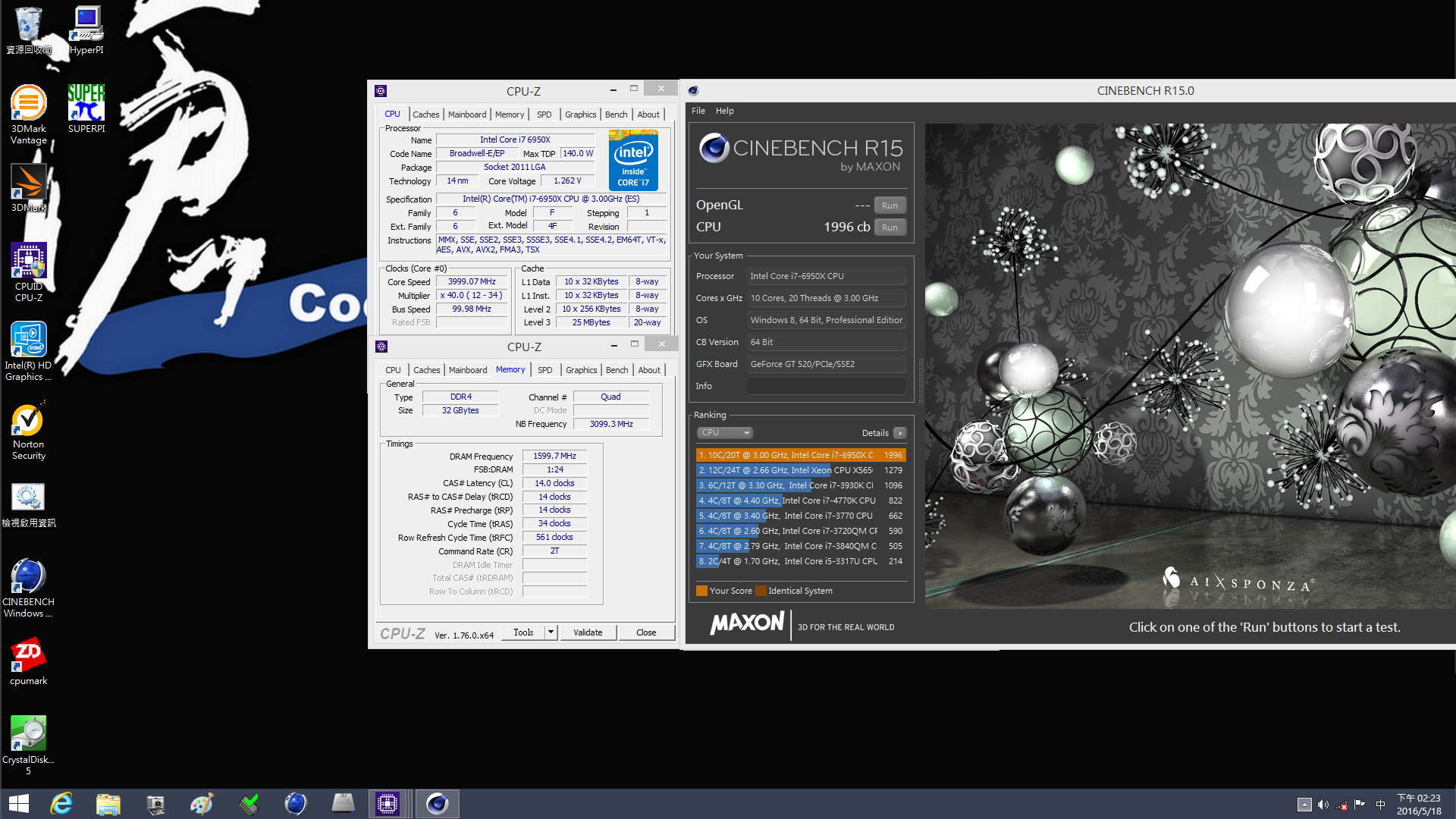Image resolution: width=1456 pixels, height=819 pixels.
Task: Click the input language indicator in tray
Action: [x=1380, y=805]
